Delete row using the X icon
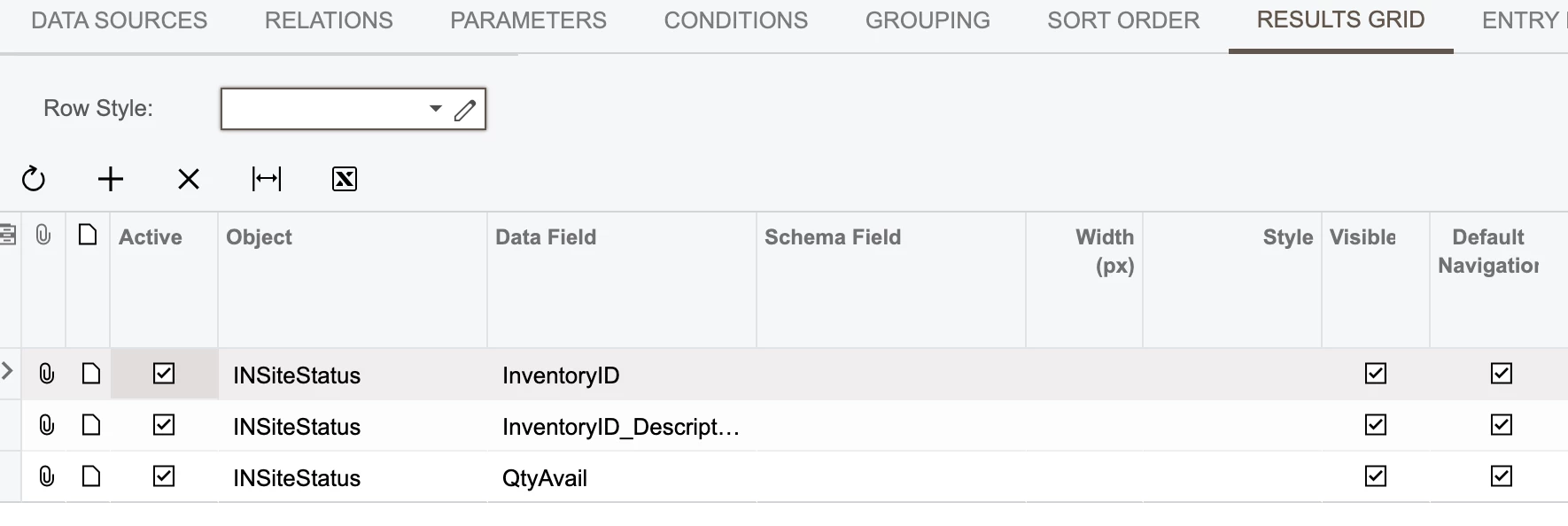Screen dimensions: 1568x526 pos(189,179)
